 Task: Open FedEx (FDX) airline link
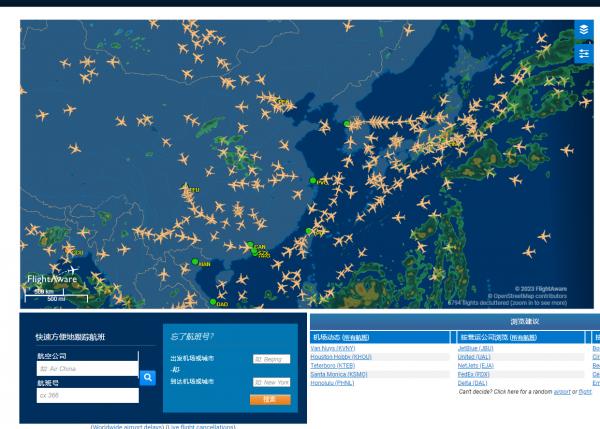[x=472, y=373]
